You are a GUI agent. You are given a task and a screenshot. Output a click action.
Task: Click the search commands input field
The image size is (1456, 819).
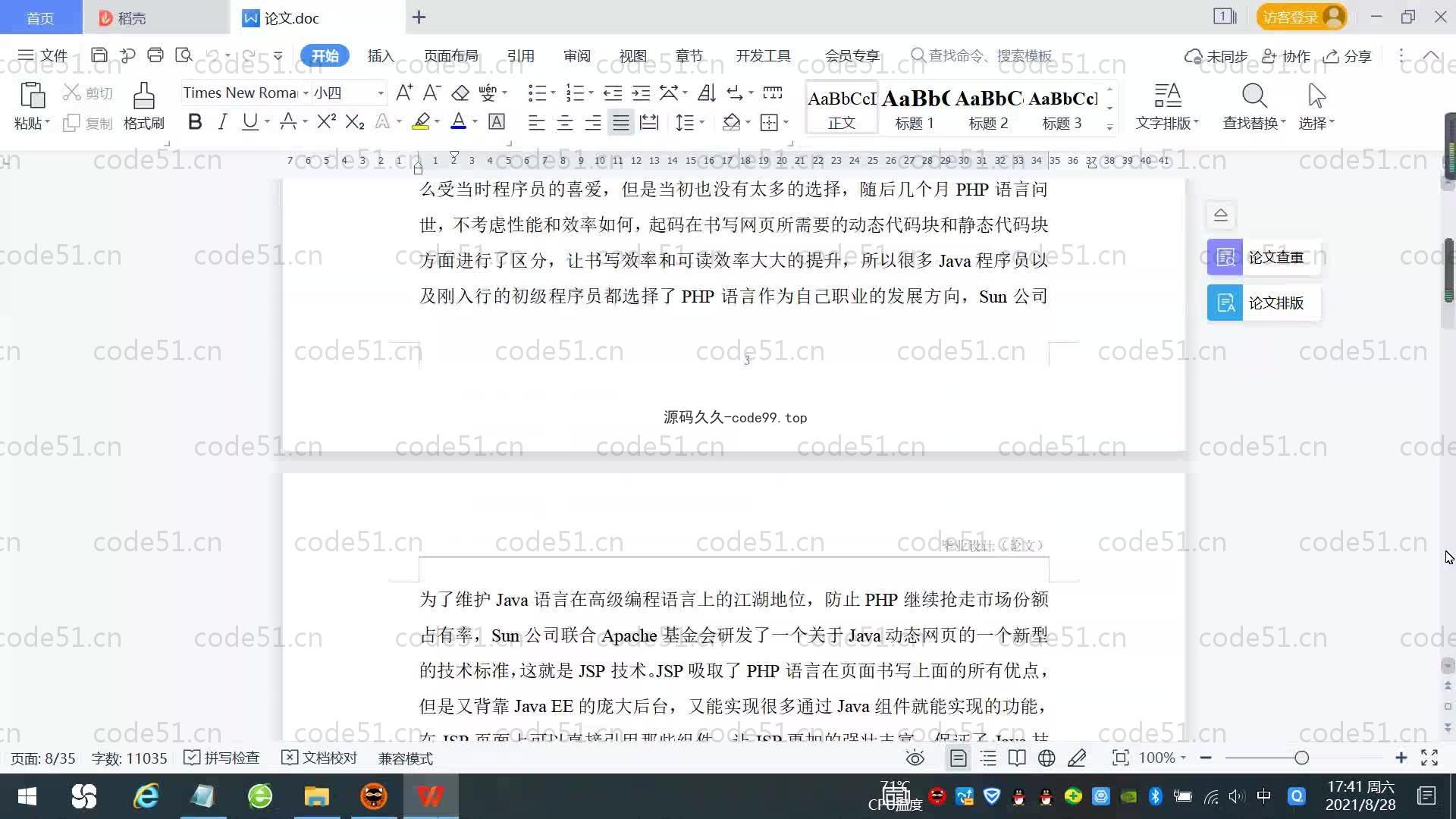(x=983, y=55)
